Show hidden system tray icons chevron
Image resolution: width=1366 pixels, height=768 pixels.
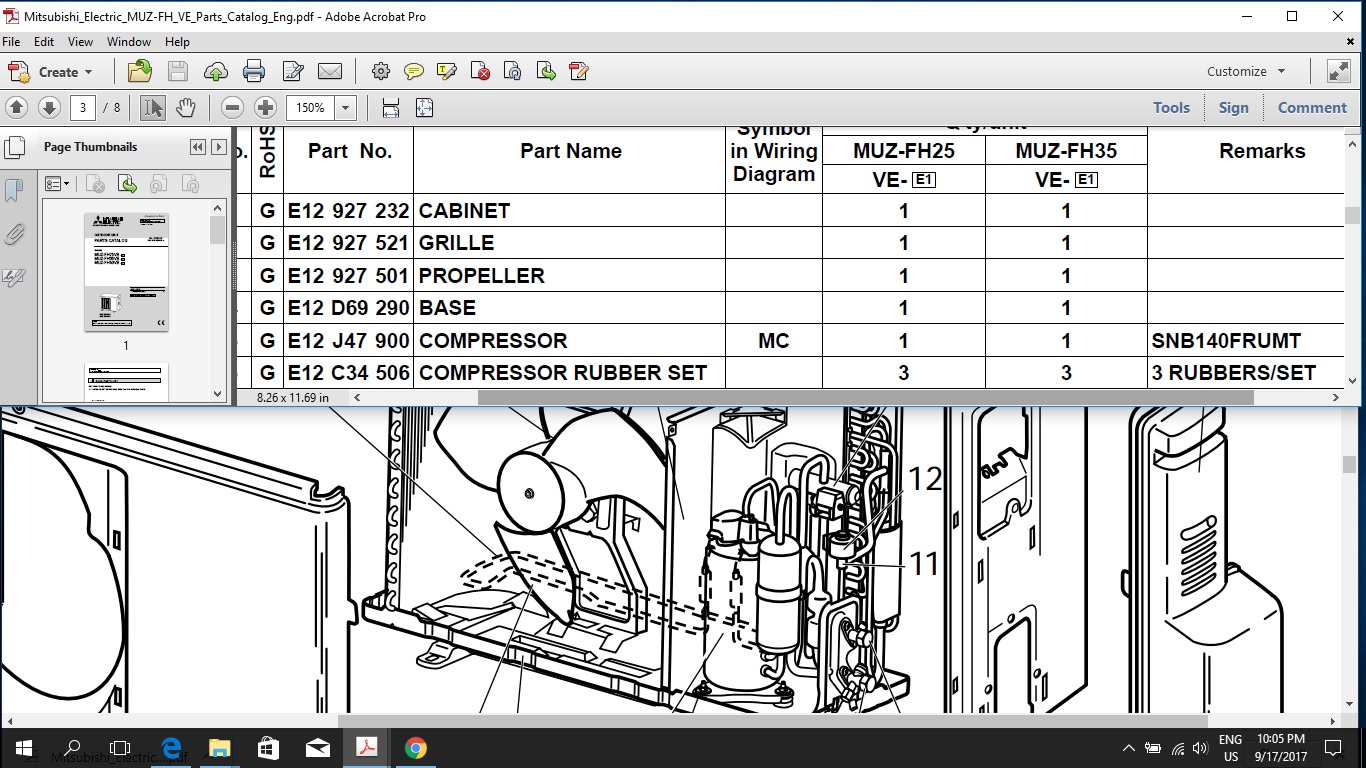[x=1129, y=748]
